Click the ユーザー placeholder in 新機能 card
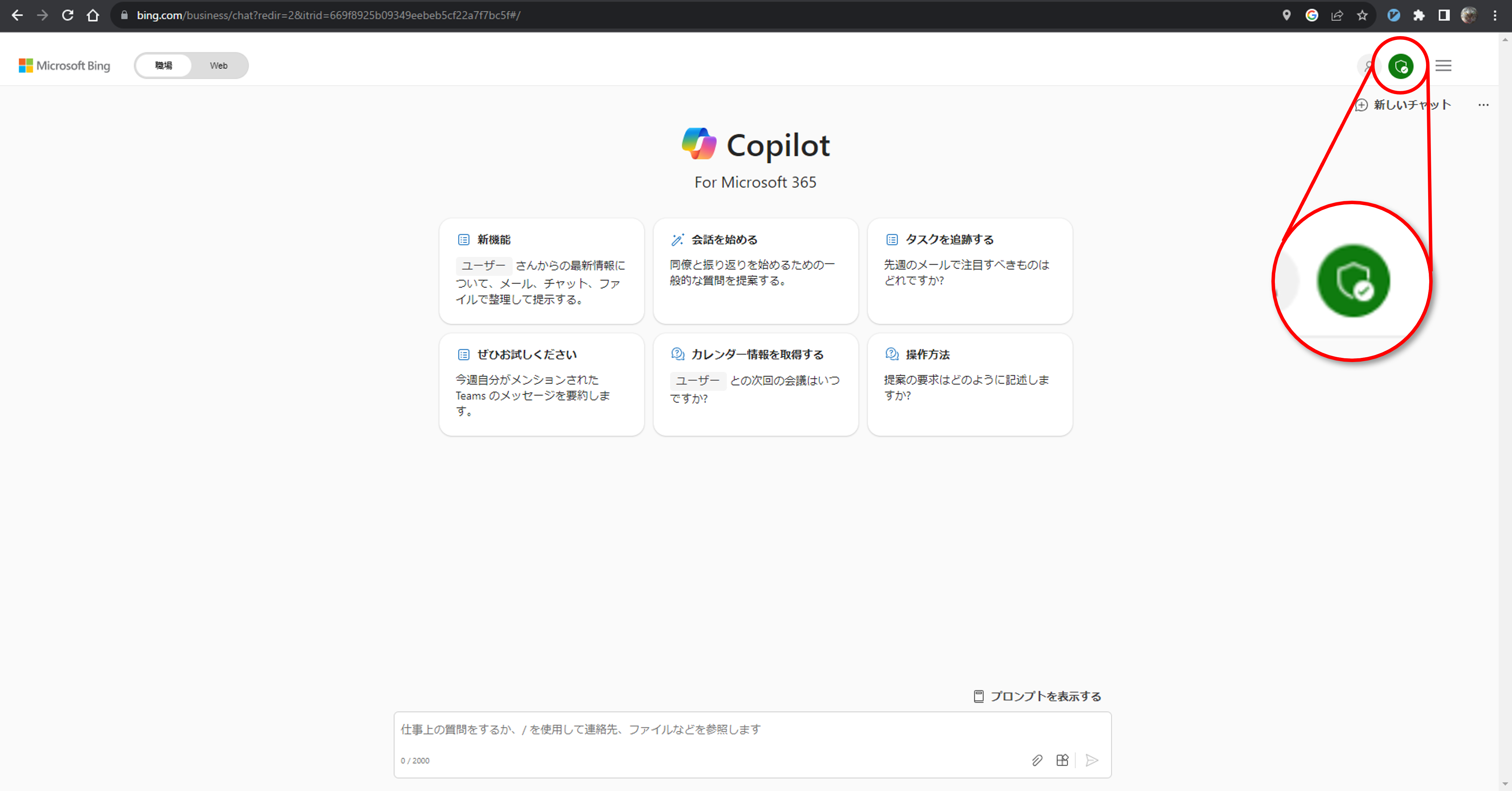The width and height of the screenshot is (1512, 791). point(483,266)
